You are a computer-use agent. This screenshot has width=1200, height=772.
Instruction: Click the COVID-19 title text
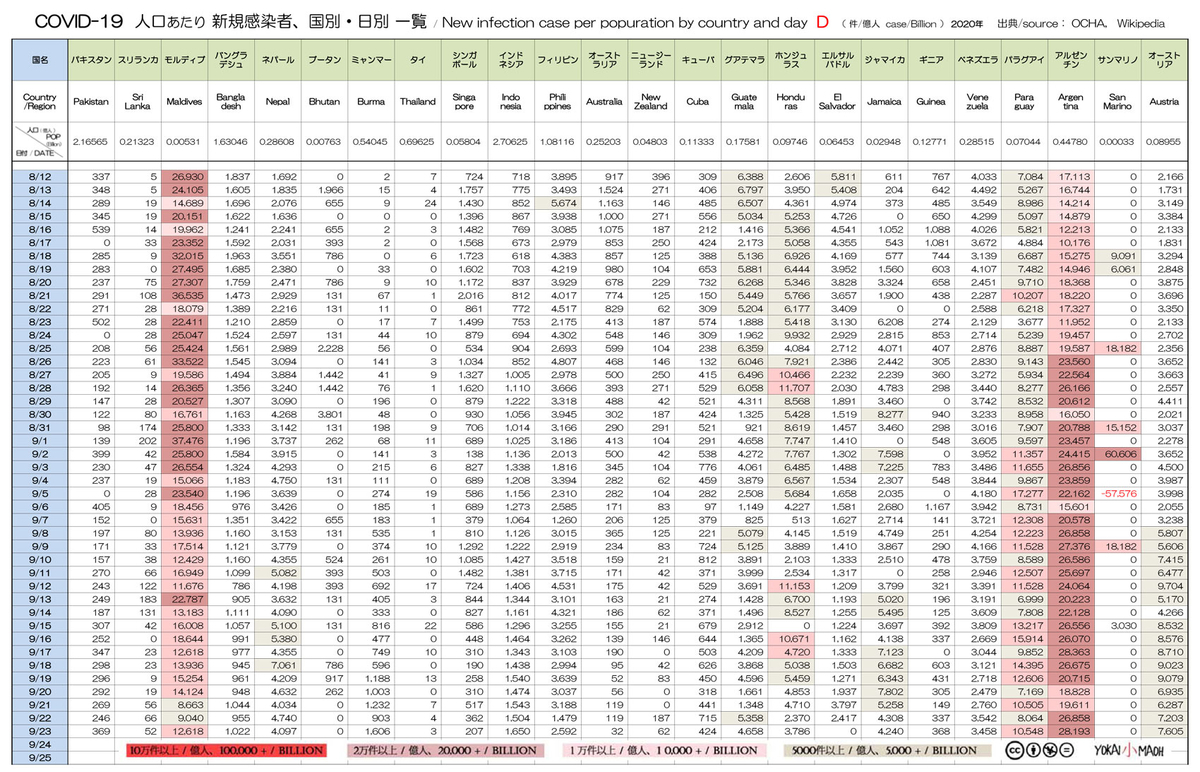[81, 20]
